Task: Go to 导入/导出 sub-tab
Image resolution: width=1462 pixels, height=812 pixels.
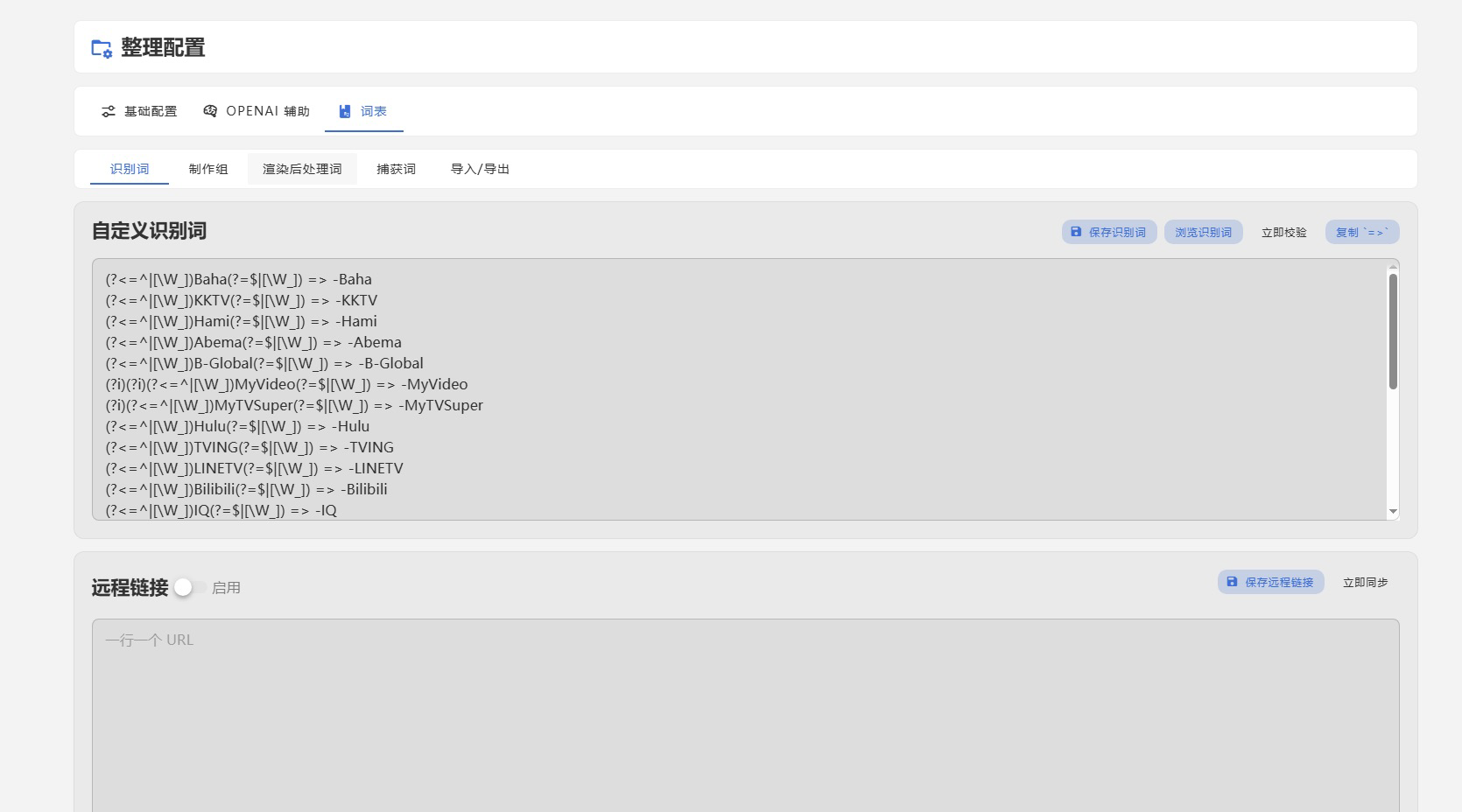Action: (480, 169)
